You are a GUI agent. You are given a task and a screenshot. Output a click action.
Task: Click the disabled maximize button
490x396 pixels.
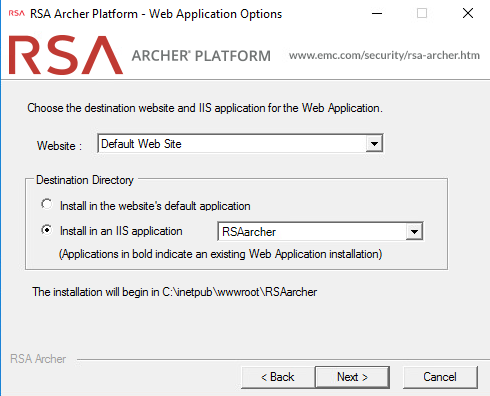422,13
